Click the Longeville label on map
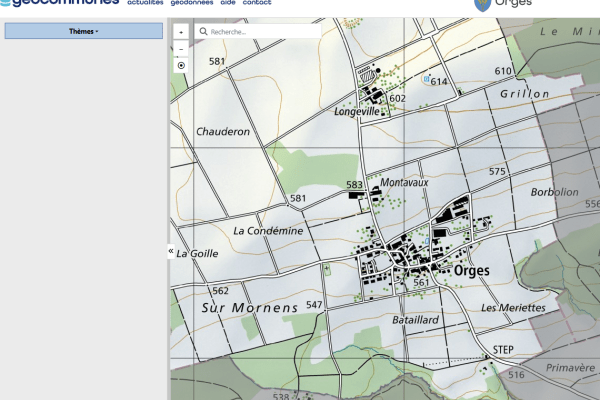The height and width of the screenshot is (400, 600). click(357, 111)
